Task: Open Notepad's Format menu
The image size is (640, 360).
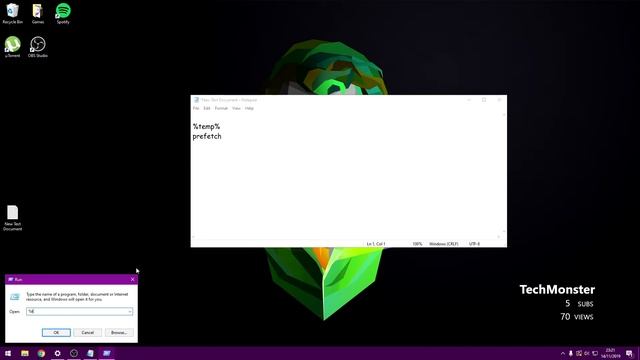Action: point(221,108)
